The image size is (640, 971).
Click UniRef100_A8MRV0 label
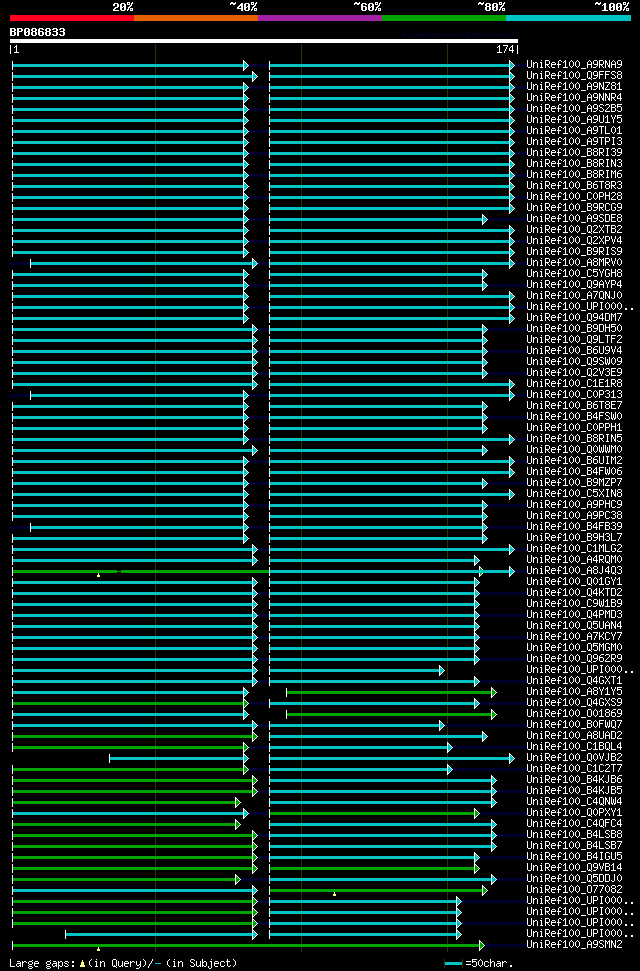[x=574, y=263]
